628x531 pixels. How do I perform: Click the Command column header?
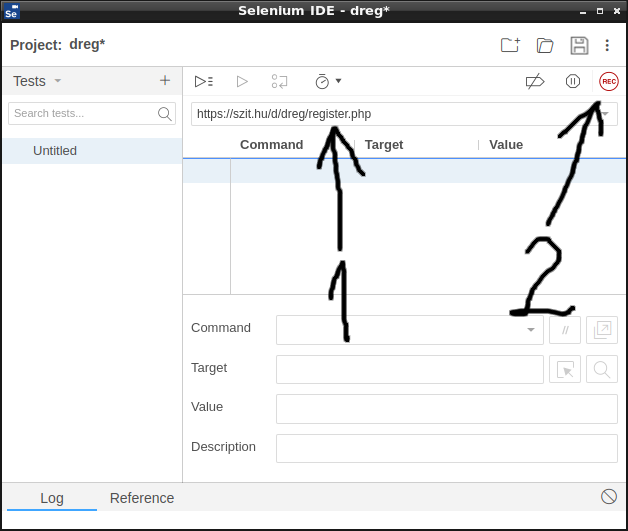click(x=272, y=145)
